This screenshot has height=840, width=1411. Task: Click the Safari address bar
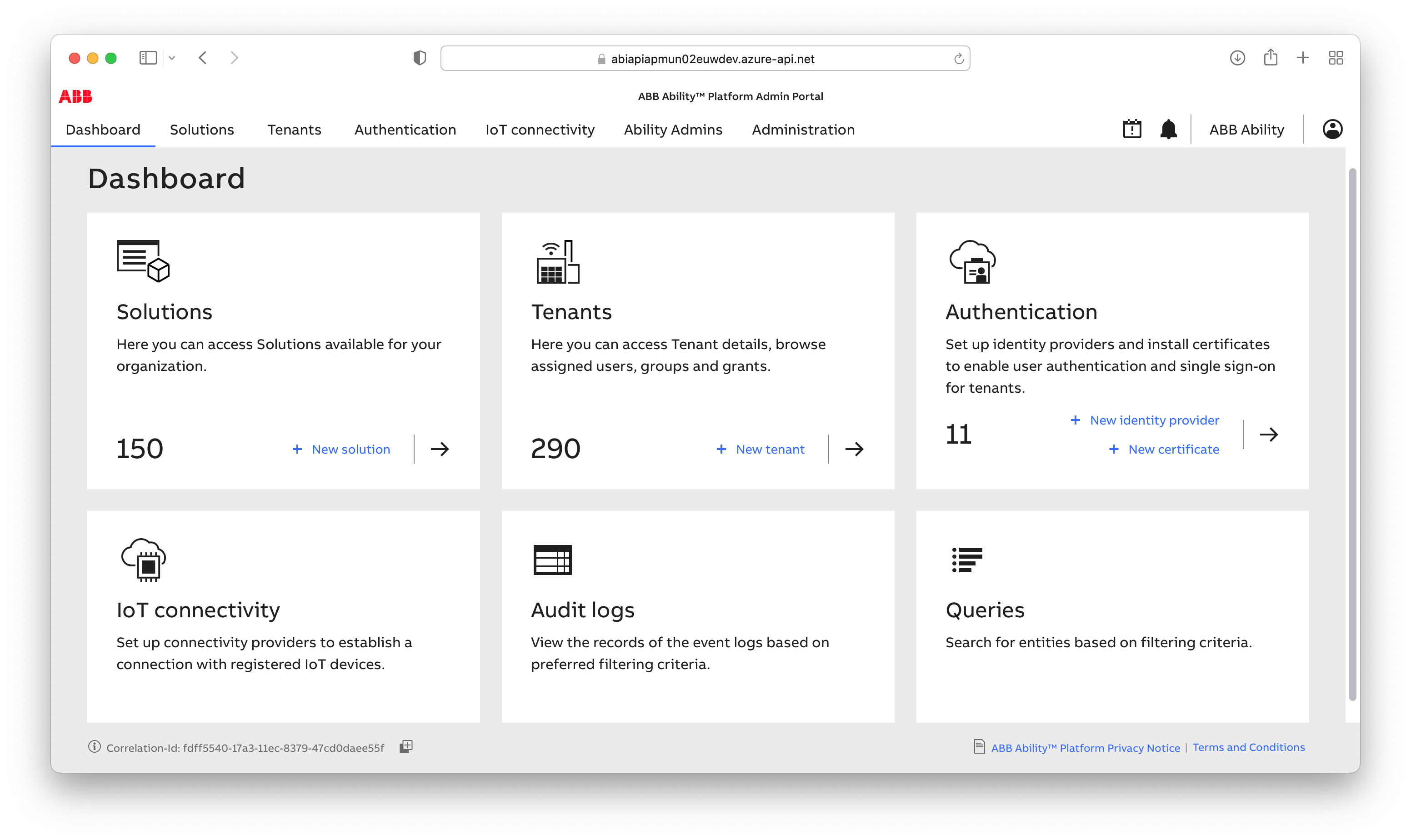click(x=705, y=58)
